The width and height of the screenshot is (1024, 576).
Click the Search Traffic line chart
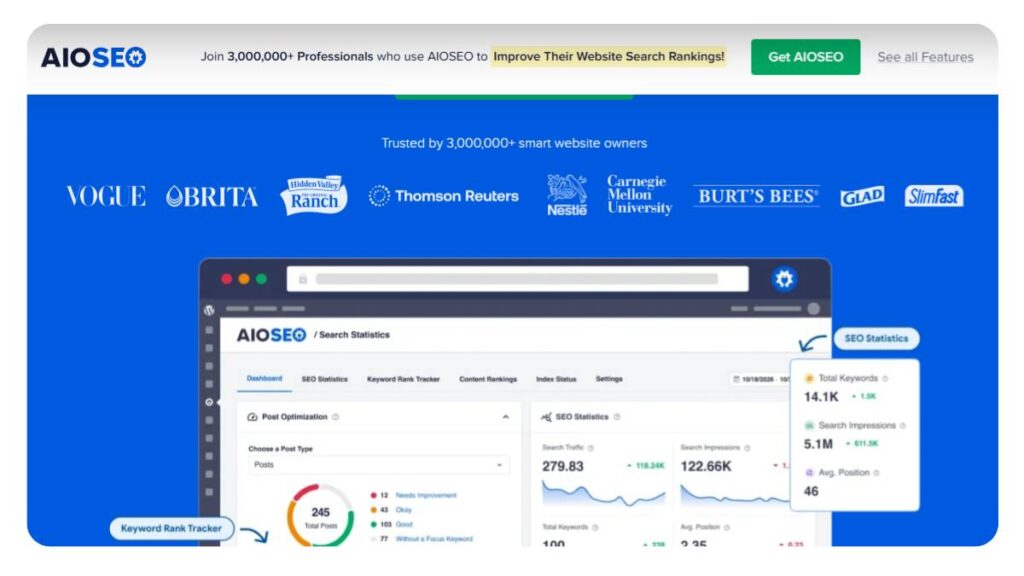(603, 494)
